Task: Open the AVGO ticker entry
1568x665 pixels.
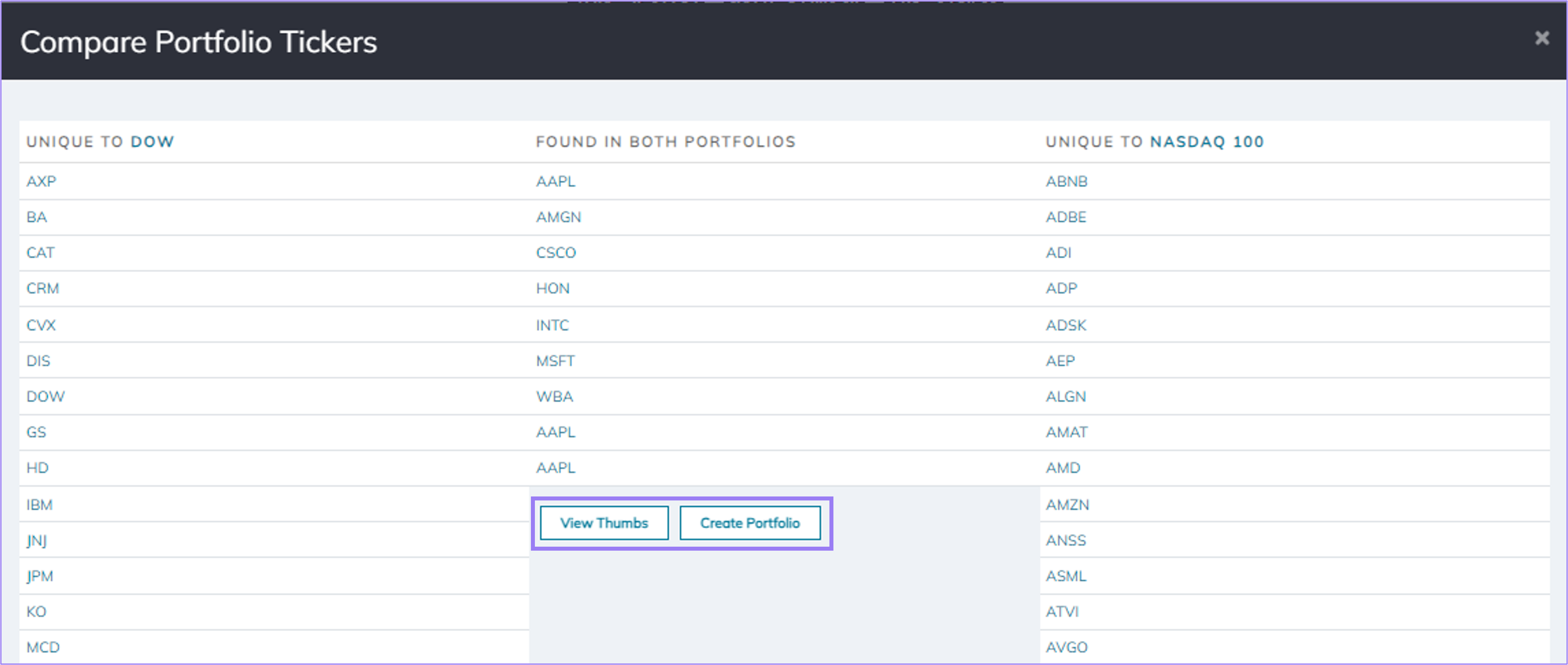Action: coord(1067,647)
